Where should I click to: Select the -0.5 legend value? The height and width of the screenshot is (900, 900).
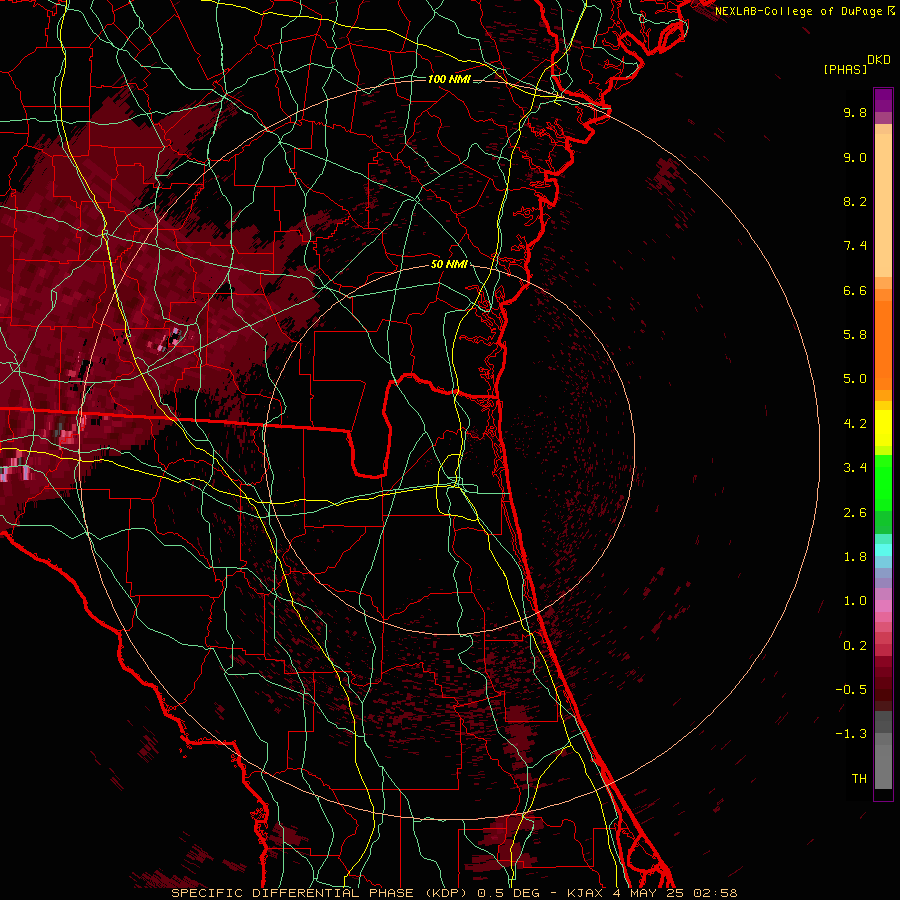851,690
